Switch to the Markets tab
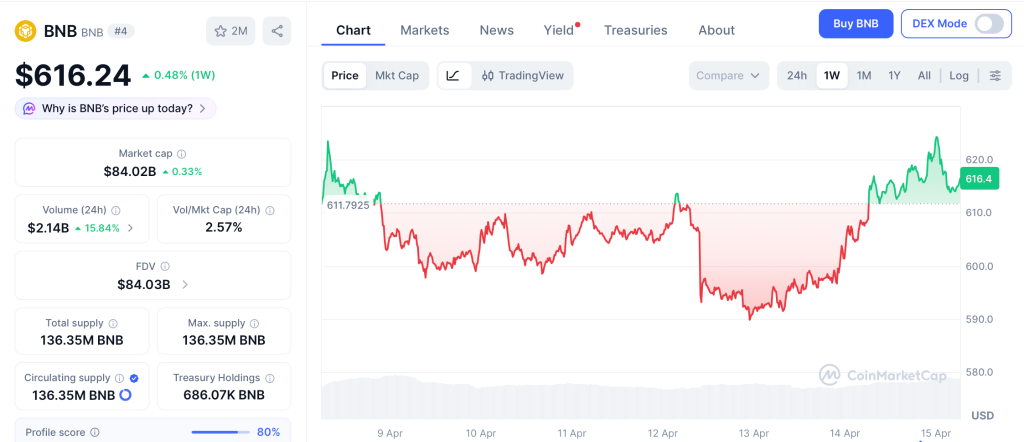The width and height of the screenshot is (1024, 442). pyautogui.click(x=425, y=30)
